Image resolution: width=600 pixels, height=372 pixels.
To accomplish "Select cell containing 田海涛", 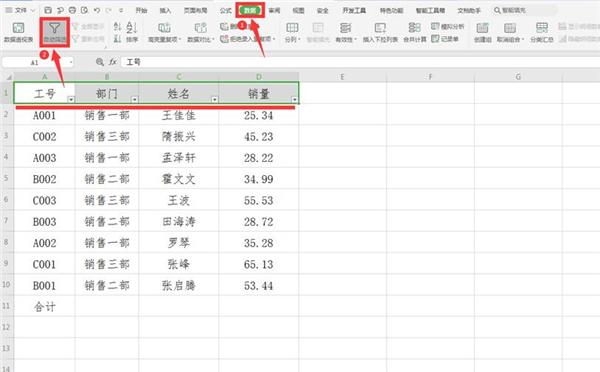I will (179, 222).
